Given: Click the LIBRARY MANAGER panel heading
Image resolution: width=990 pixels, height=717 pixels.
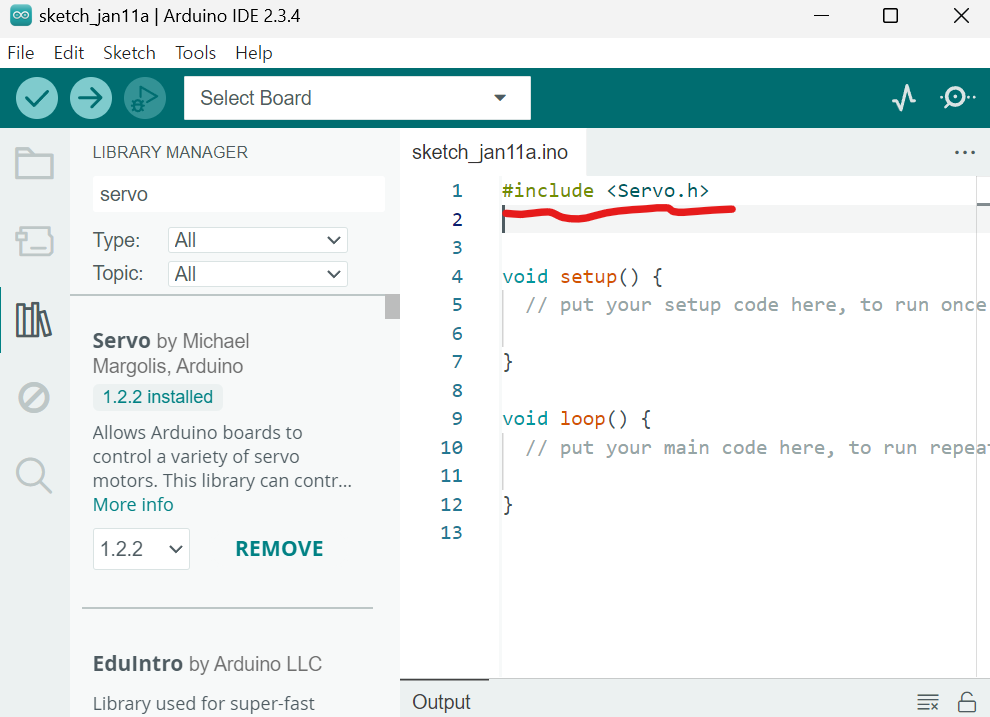Looking at the screenshot, I should [170, 152].
